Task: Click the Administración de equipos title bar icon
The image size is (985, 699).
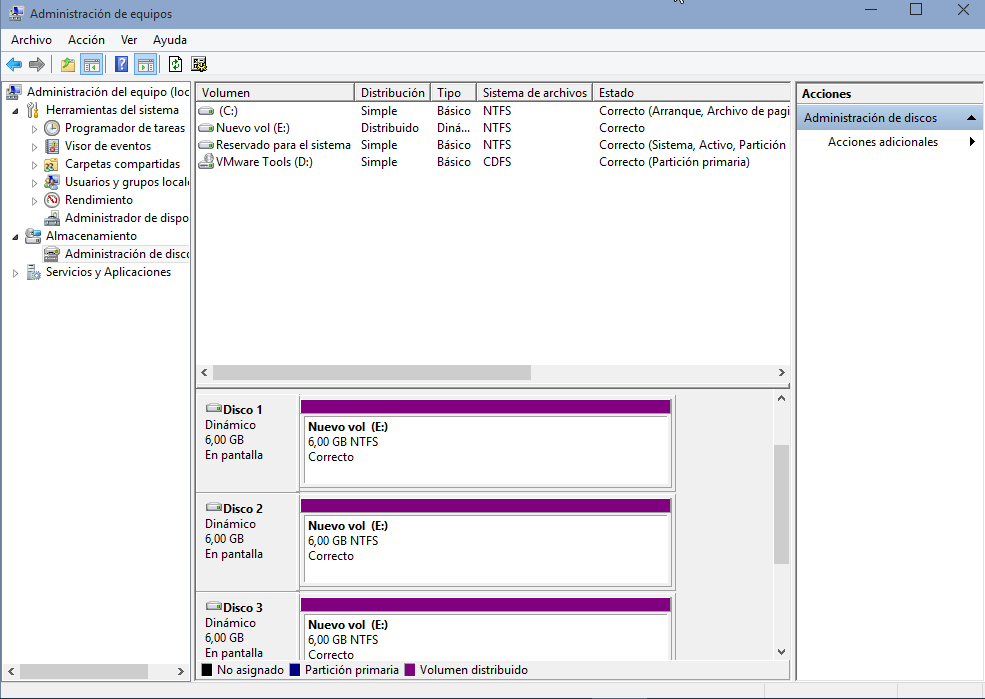Action: click(16, 13)
